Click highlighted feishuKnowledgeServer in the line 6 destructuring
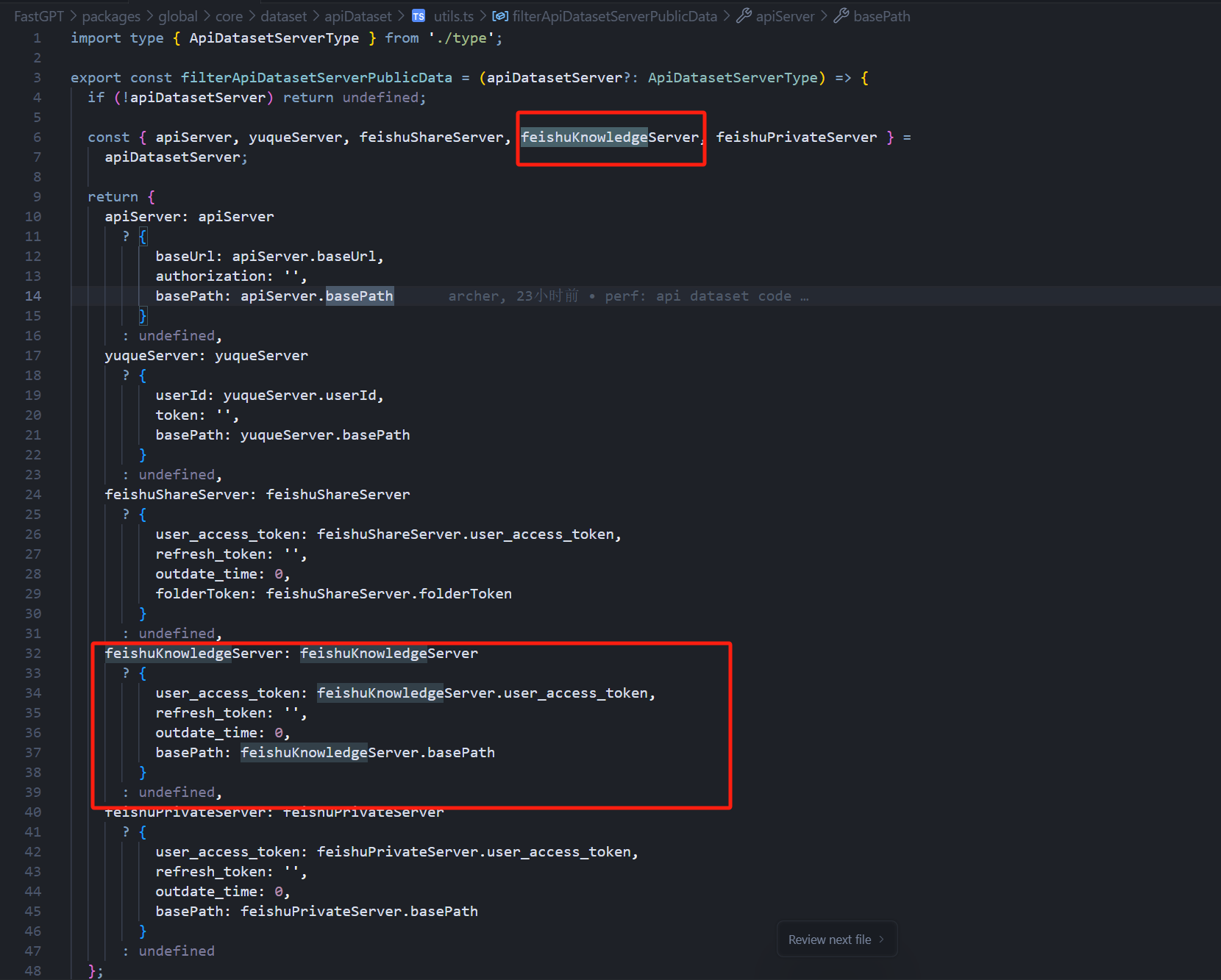 pos(610,137)
